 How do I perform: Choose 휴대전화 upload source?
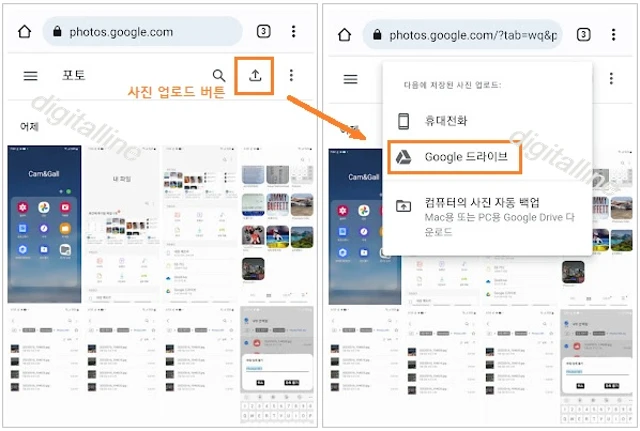pyautogui.click(x=488, y=121)
